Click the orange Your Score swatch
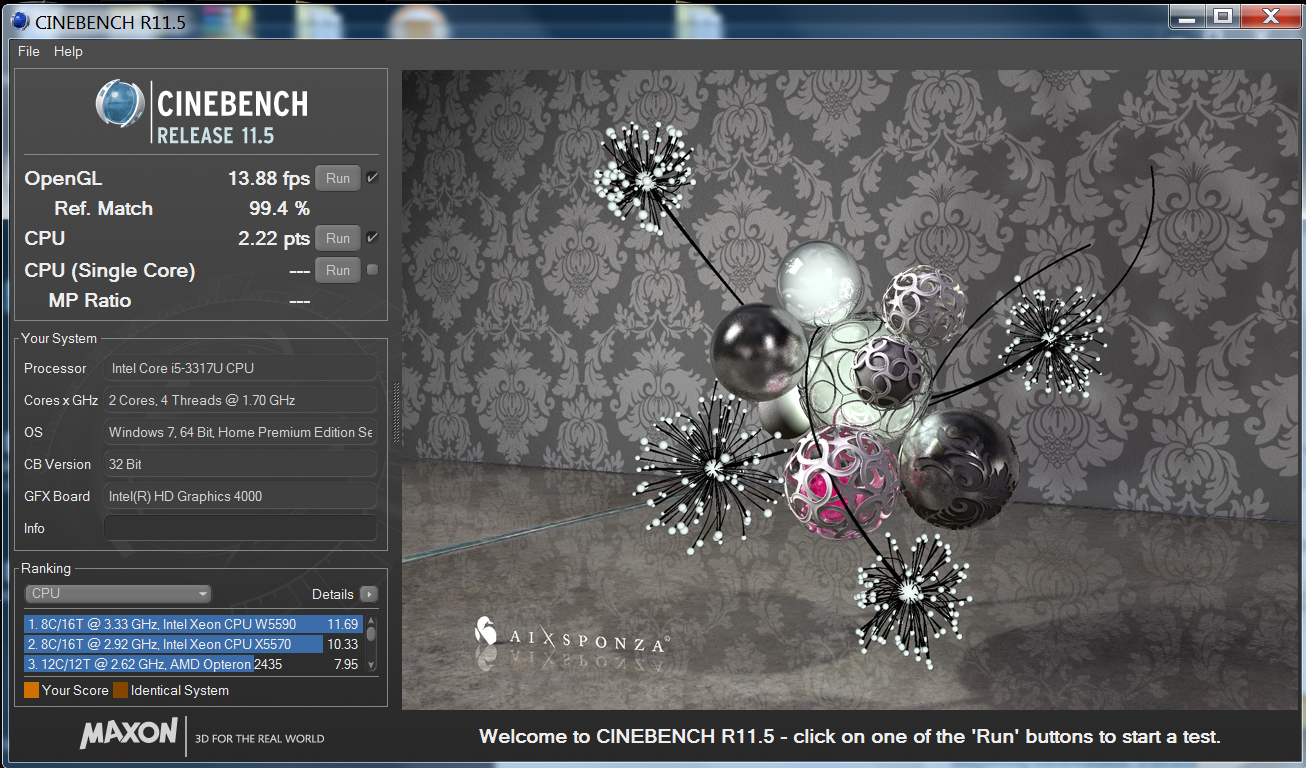This screenshot has width=1306, height=768. click(x=31, y=690)
